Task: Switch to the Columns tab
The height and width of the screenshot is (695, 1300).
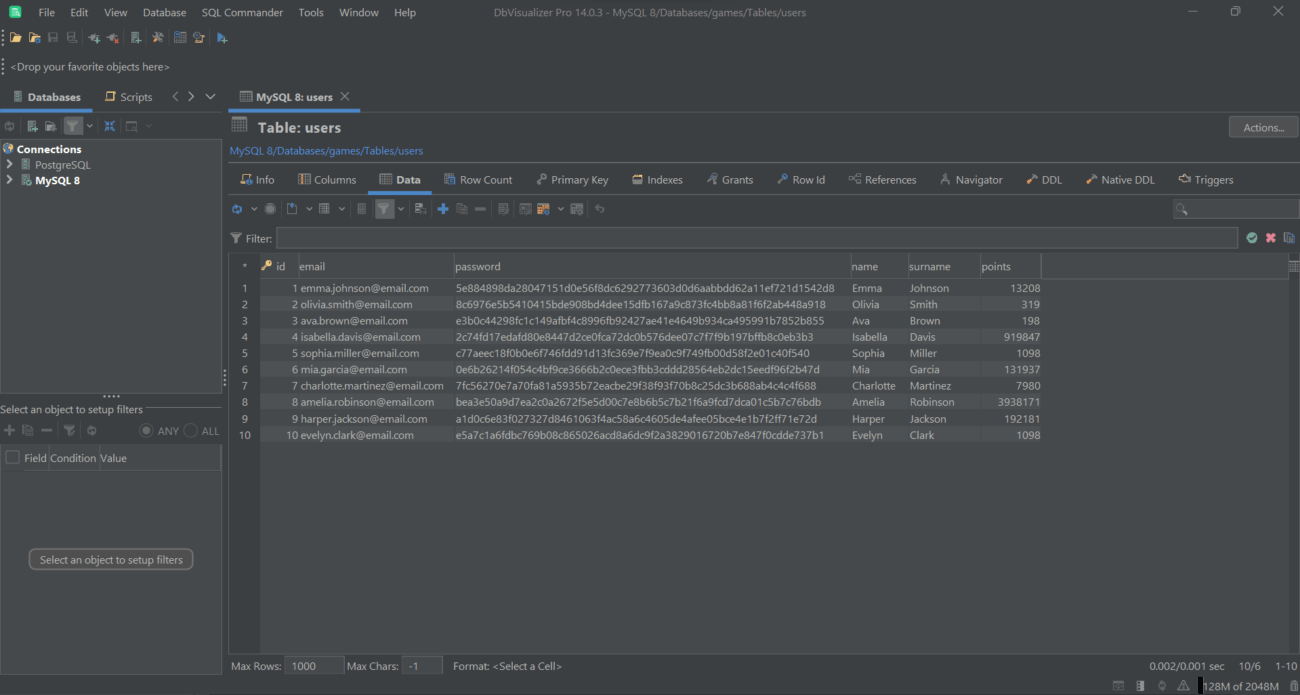Action: pyautogui.click(x=327, y=179)
